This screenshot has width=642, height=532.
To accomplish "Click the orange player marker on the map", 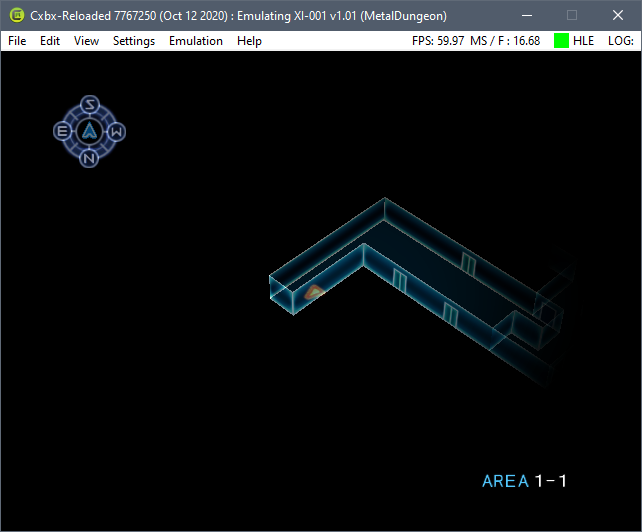I will [x=314, y=292].
